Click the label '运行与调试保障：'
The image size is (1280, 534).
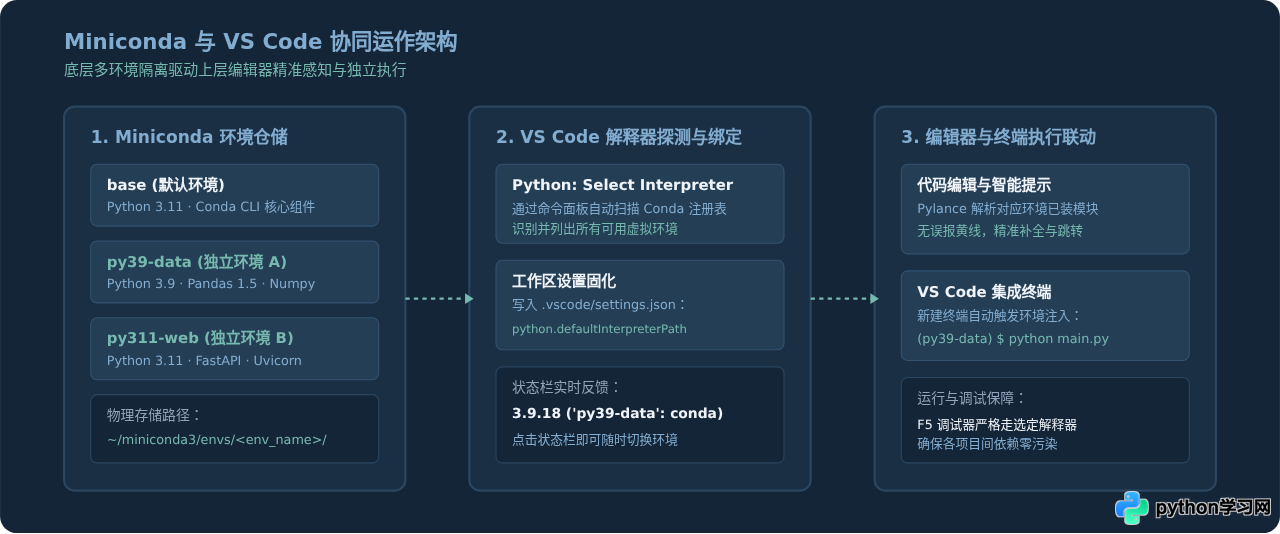[971, 398]
